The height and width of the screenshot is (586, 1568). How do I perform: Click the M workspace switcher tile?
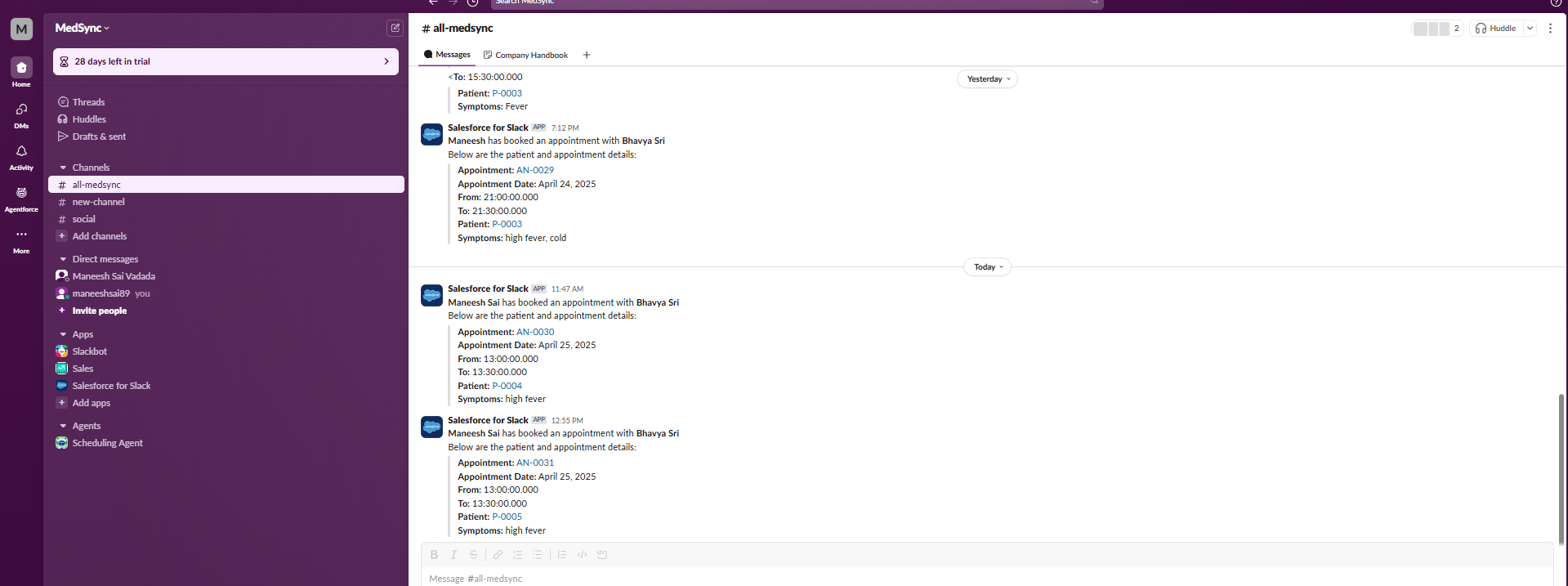pyautogui.click(x=21, y=29)
